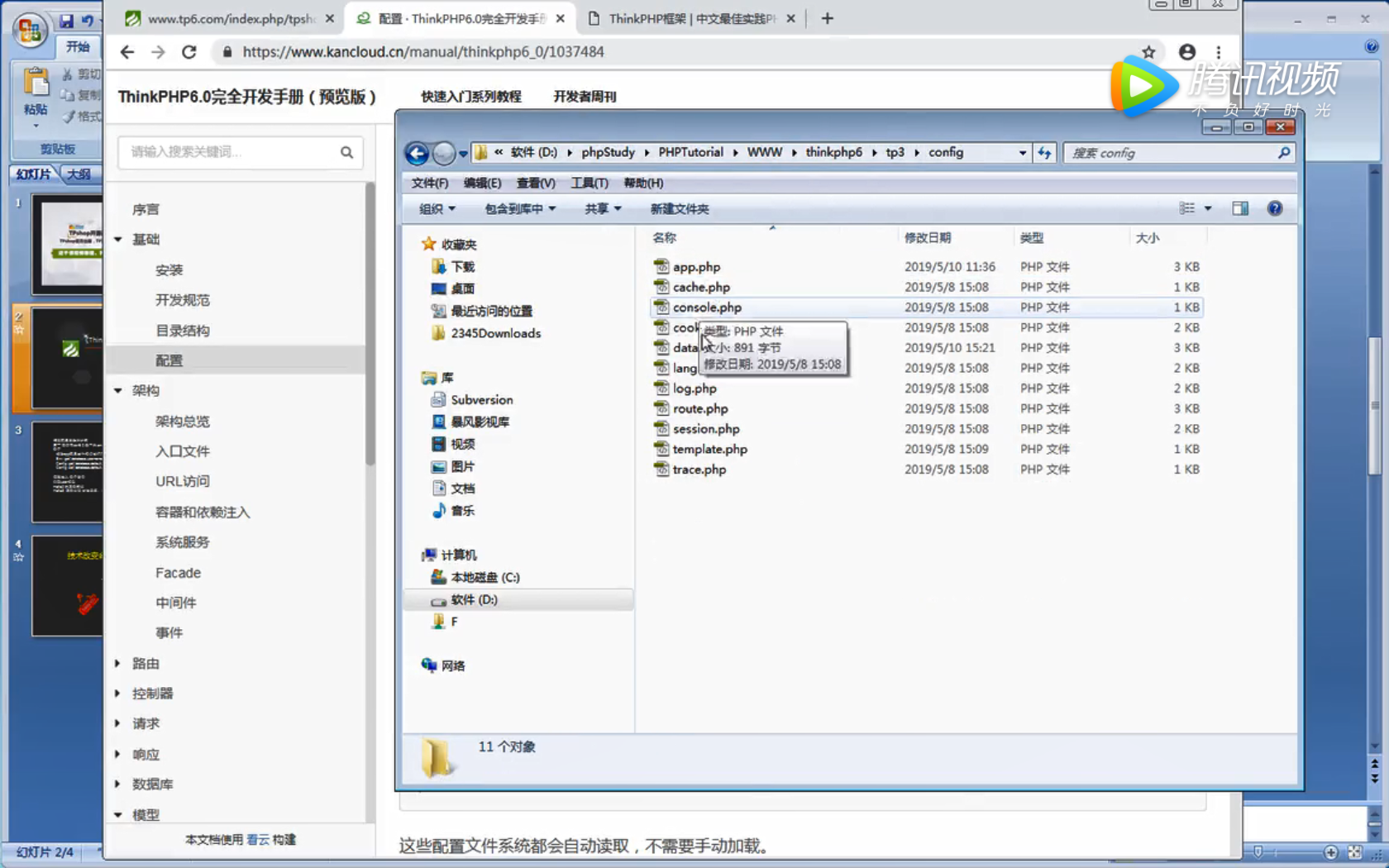Screen dimensions: 1389x868
Task: Open the 组织 dropdown in Explorer toolbar
Action: tap(437, 208)
